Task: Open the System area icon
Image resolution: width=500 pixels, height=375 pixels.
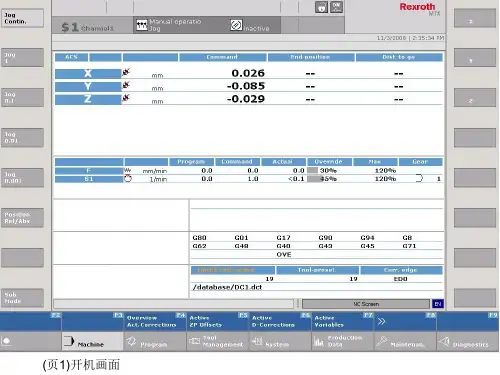Action: 257,341
